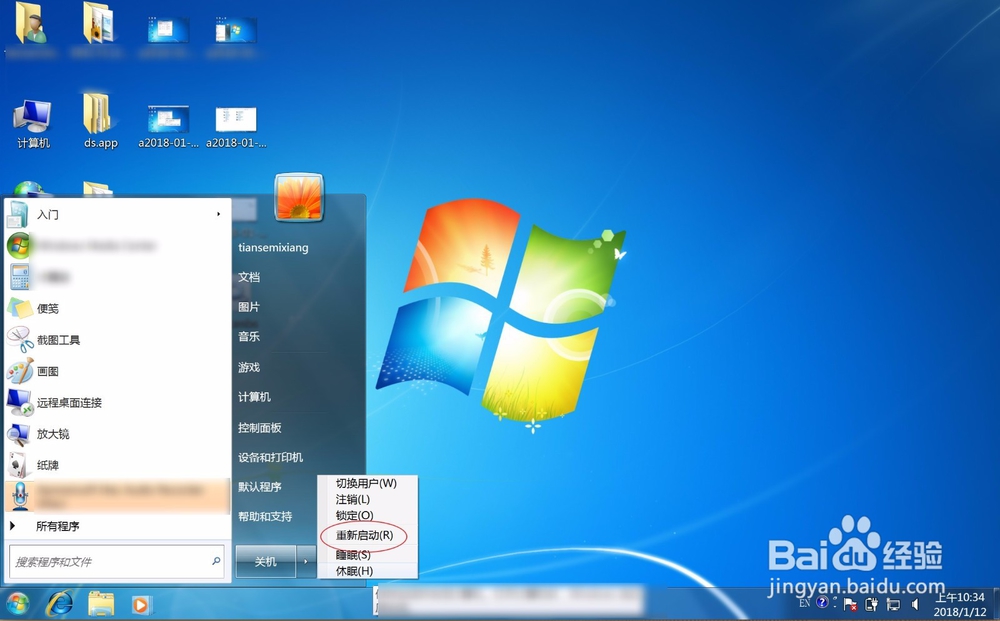The image size is (1000, 621).
Task: Open the ds.app folder on desktop
Action: [99, 121]
